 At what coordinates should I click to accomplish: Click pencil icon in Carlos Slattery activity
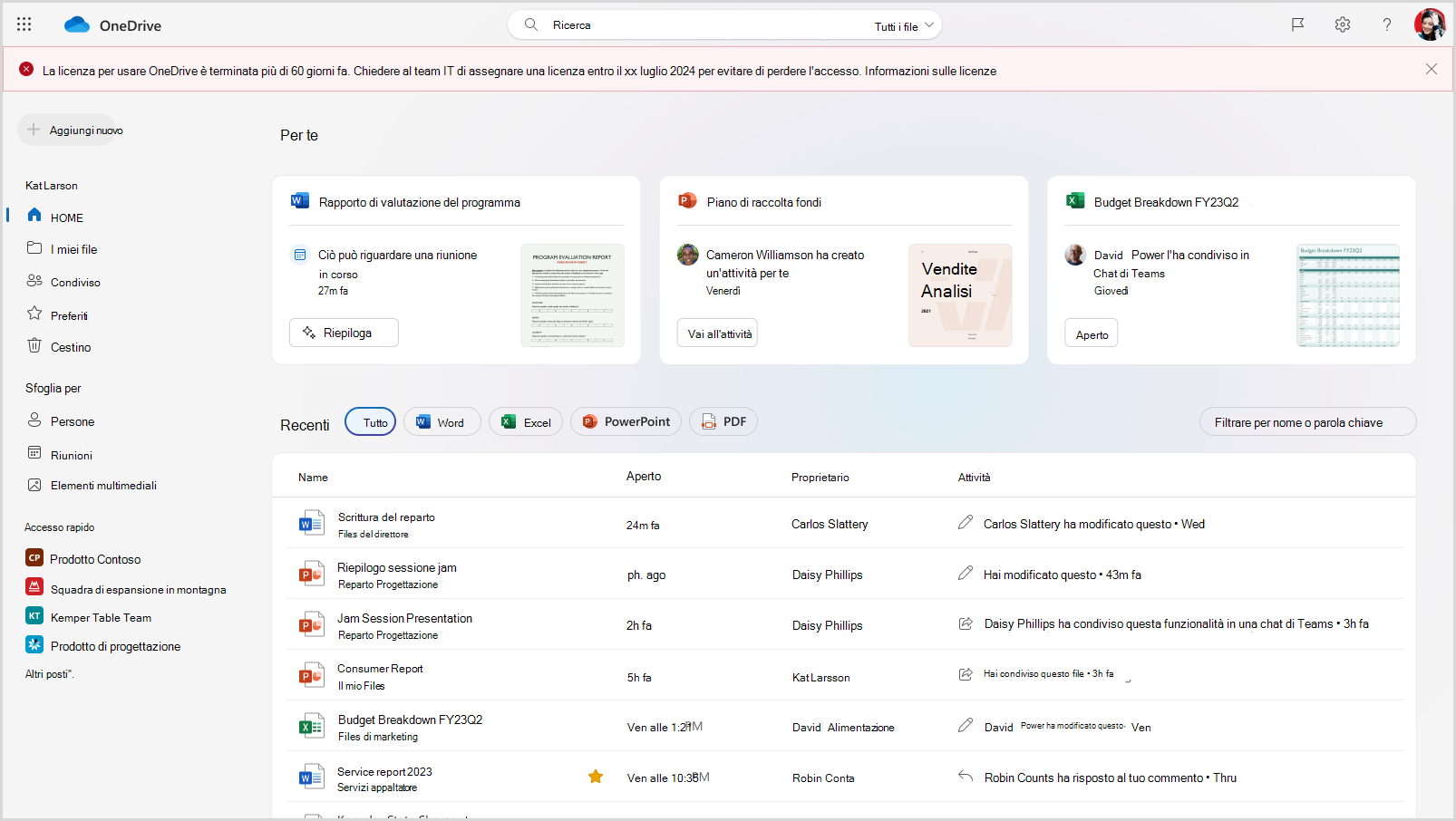[x=966, y=523]
